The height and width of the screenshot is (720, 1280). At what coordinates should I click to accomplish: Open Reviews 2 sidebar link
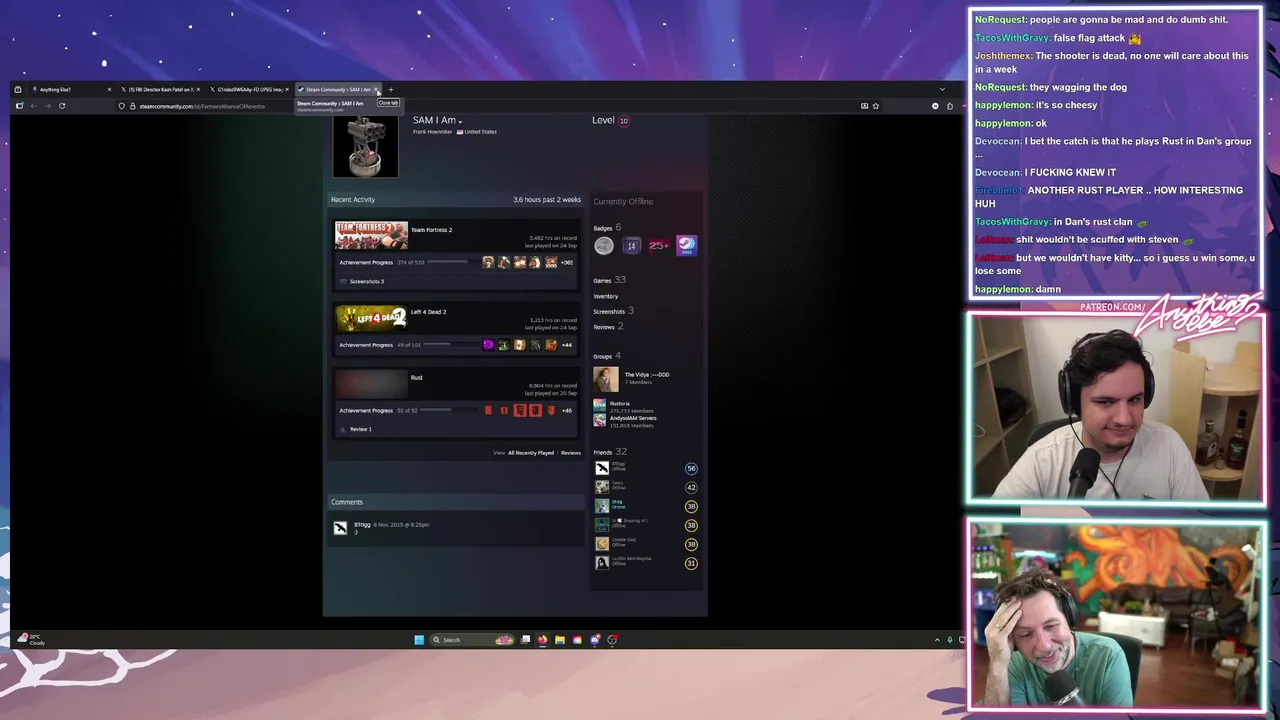tap(608, 327)
